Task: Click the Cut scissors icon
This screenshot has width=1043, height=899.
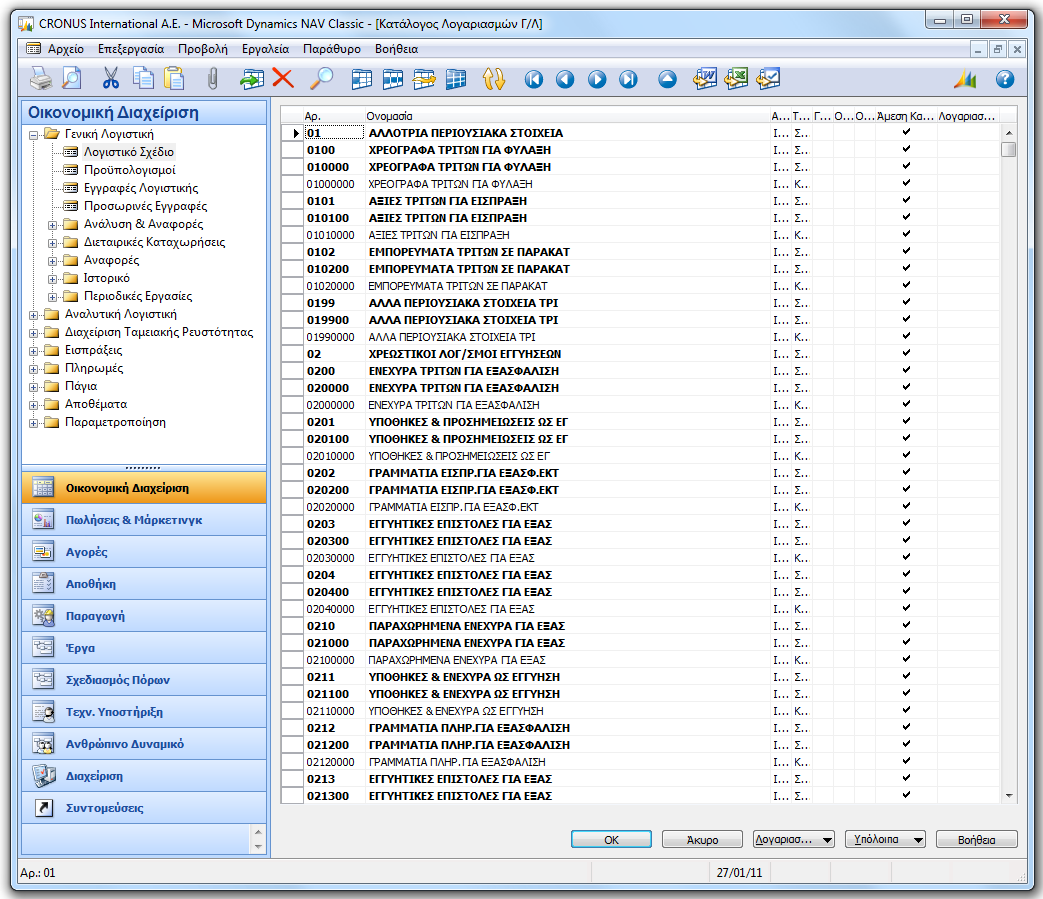Action: pos(110,78)
